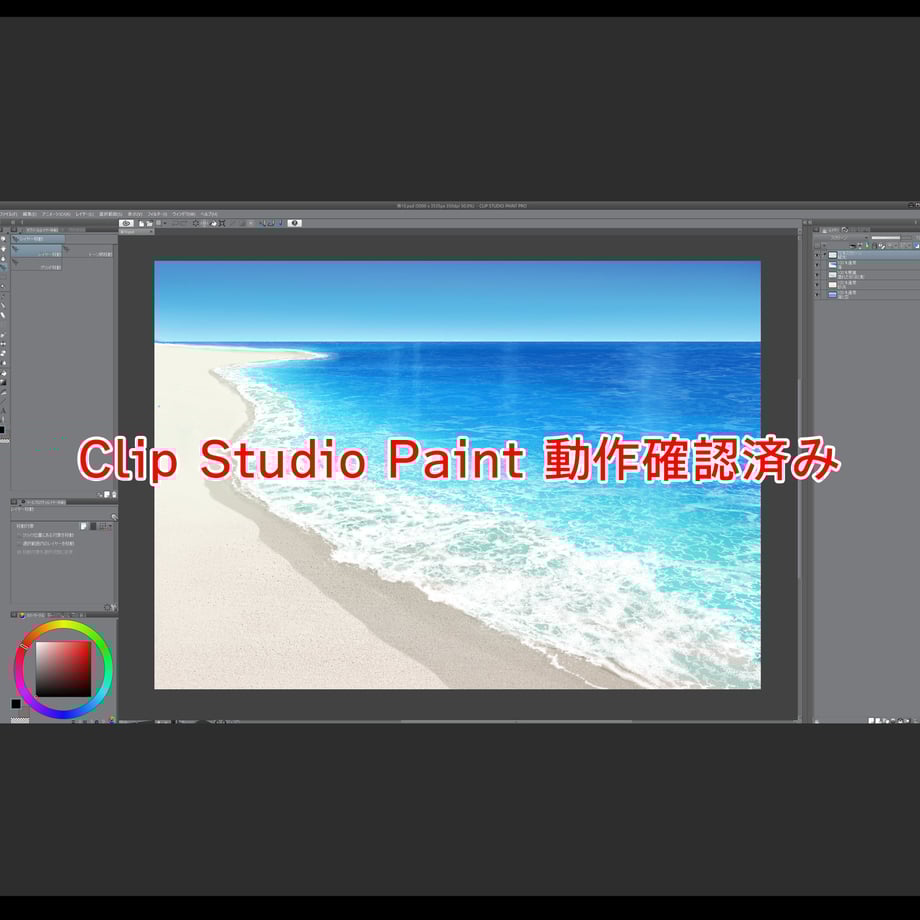This screenshot has height=920, width=920.
Task: Open the 編集 (Edit) menu
Action: [x=29, y=214]
